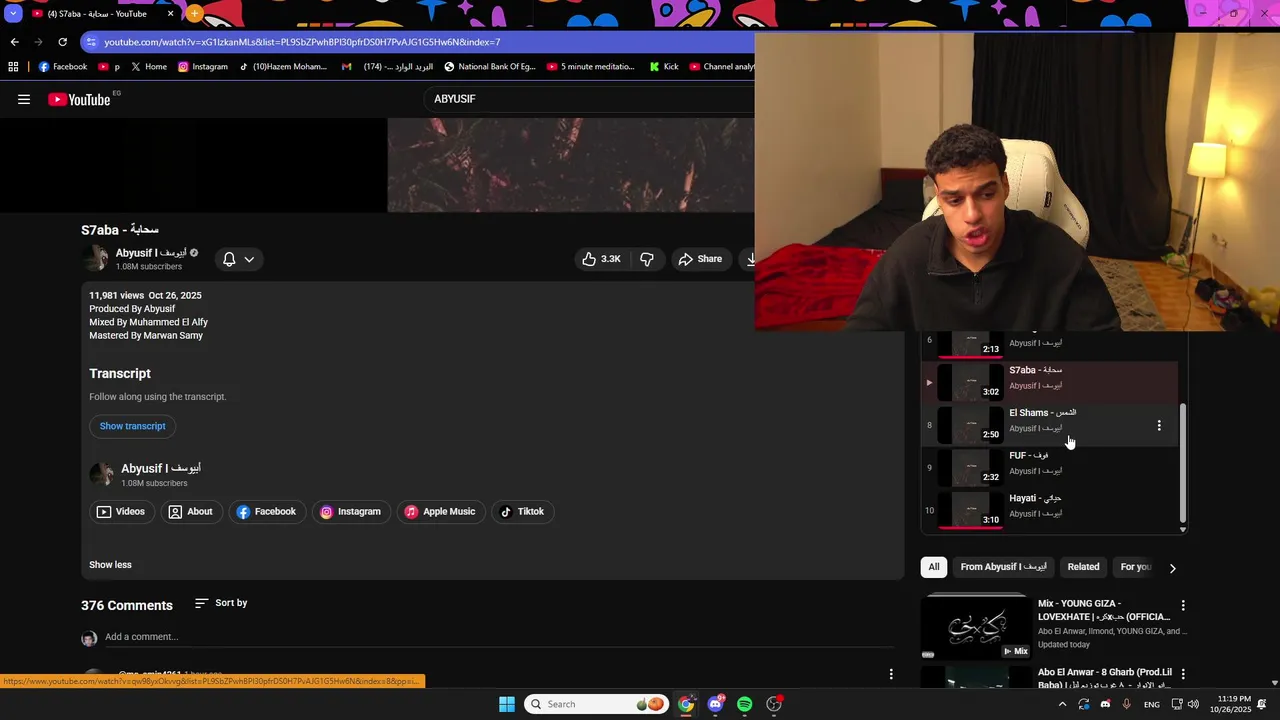
Task: Go back in the browser
Action: (x=14, y=42)
